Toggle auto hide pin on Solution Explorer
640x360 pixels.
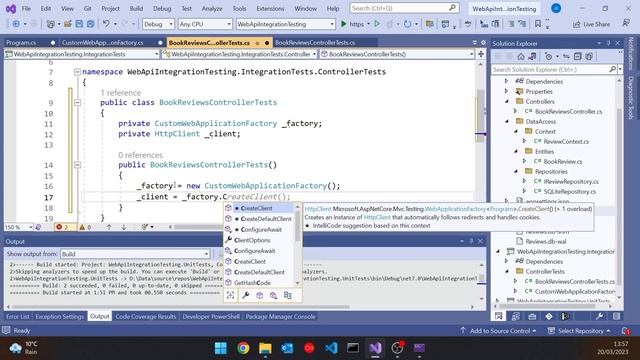[x=608, y=43]
